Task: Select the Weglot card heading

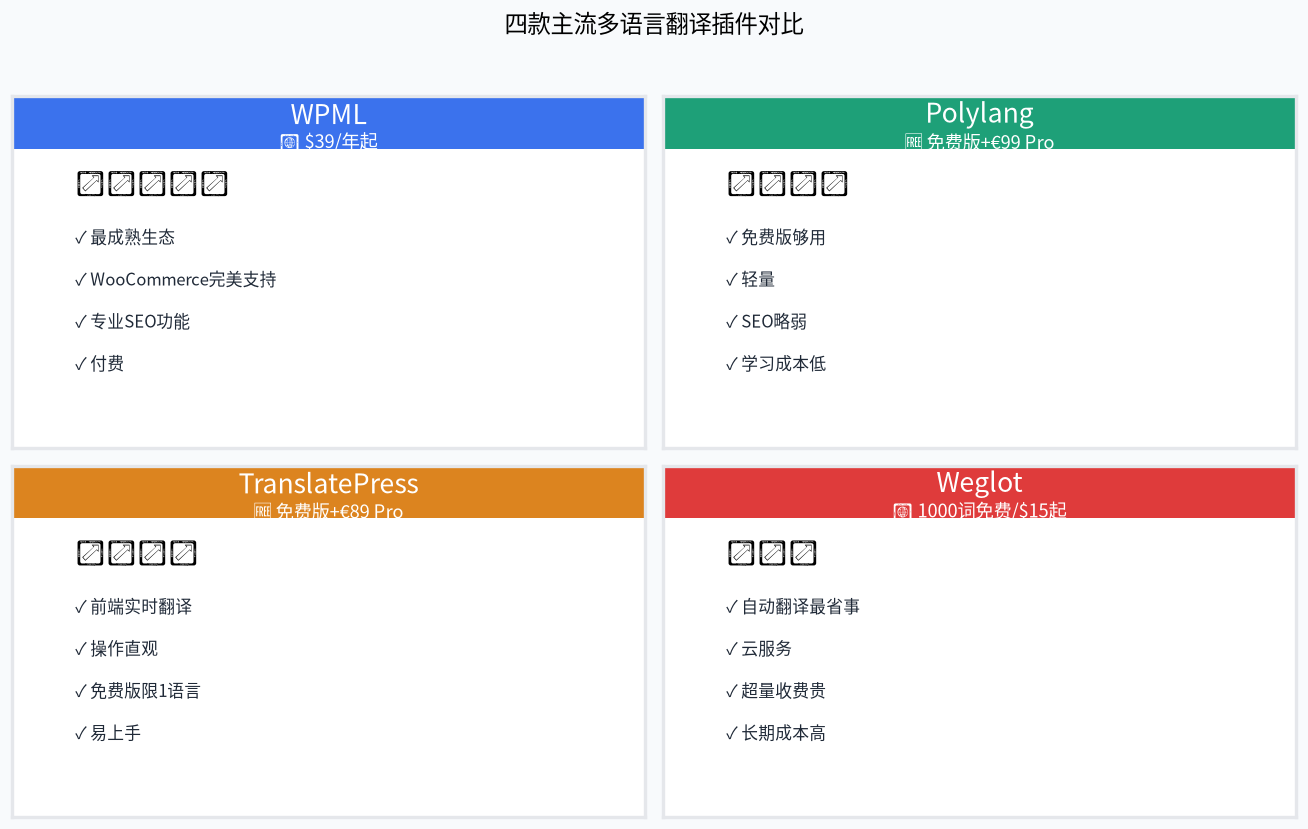Action: tap(980, 483)
